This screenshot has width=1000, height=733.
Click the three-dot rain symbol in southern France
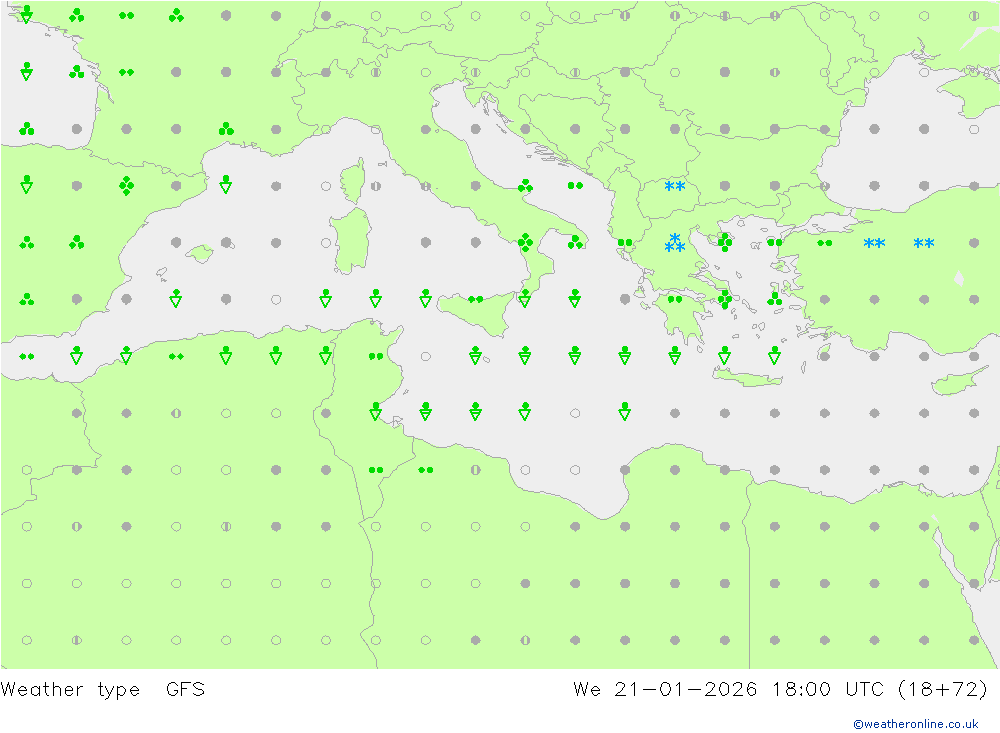click(x=226, y=129)
